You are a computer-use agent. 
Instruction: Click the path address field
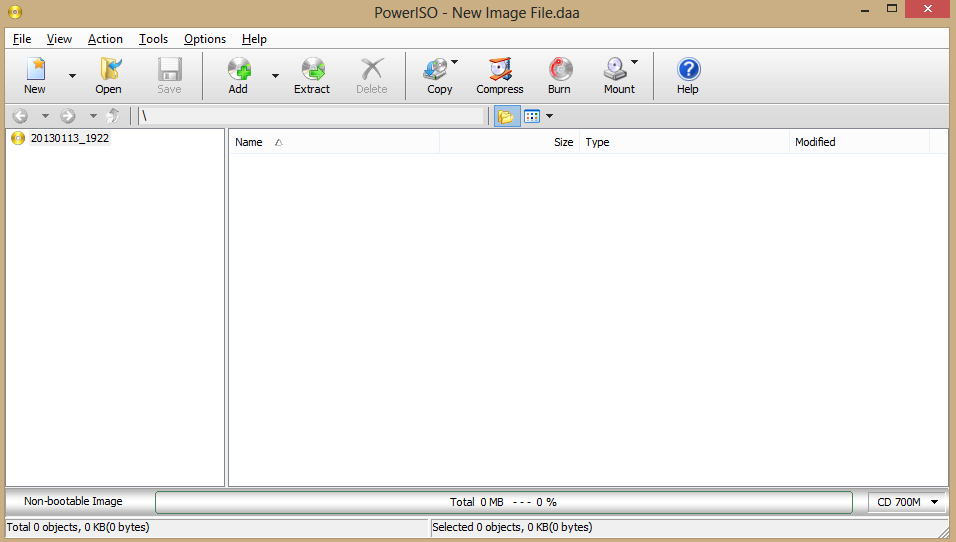coord(311,116)
